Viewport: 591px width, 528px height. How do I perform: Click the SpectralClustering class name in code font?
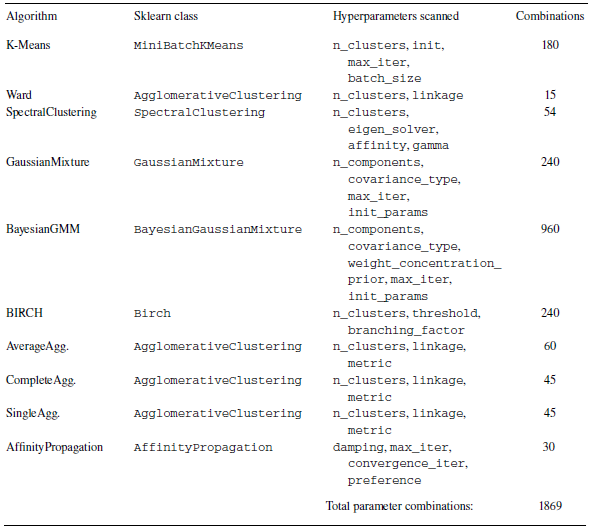pos(199,113)
